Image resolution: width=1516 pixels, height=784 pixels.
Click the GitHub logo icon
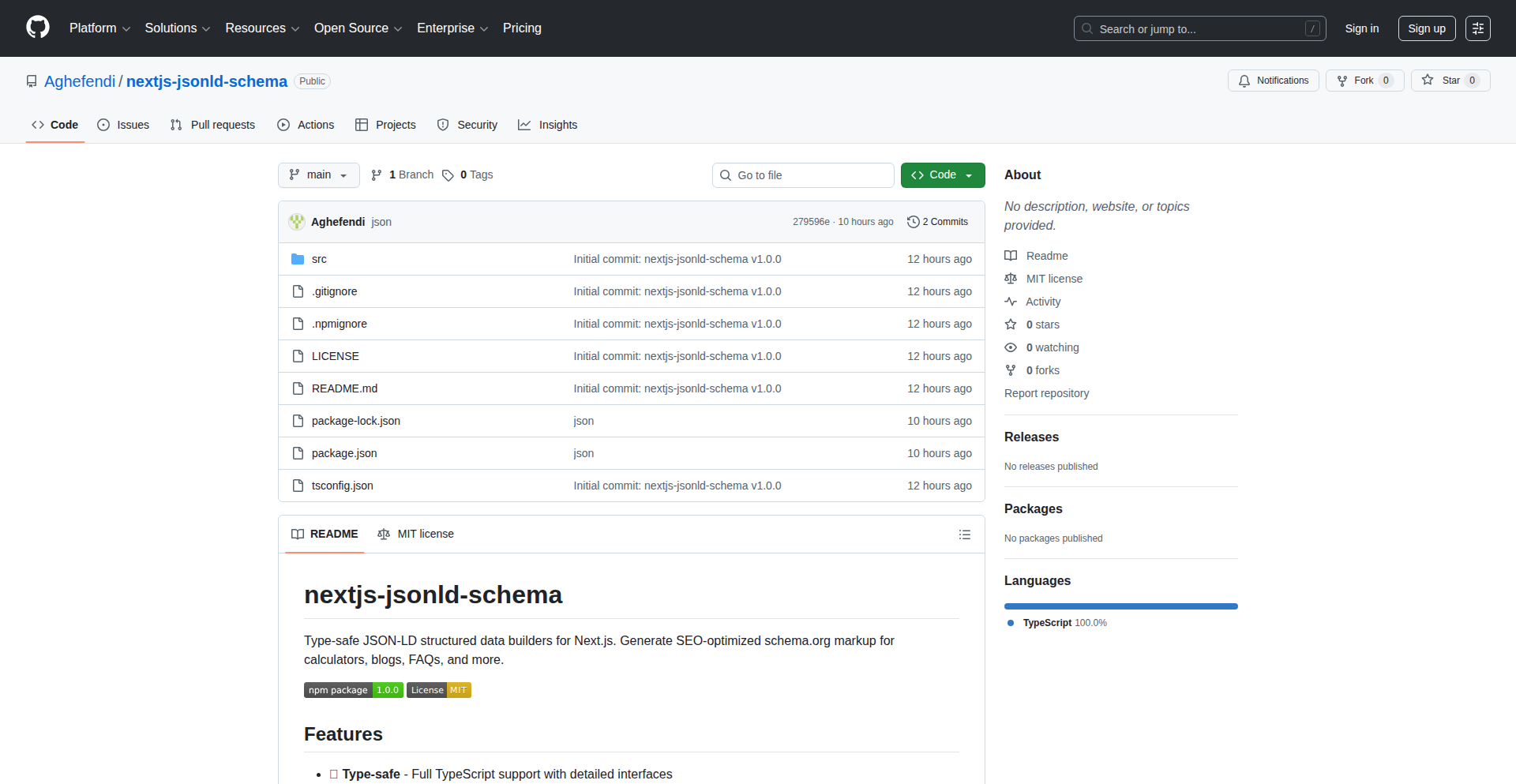(x=36, y=28)
